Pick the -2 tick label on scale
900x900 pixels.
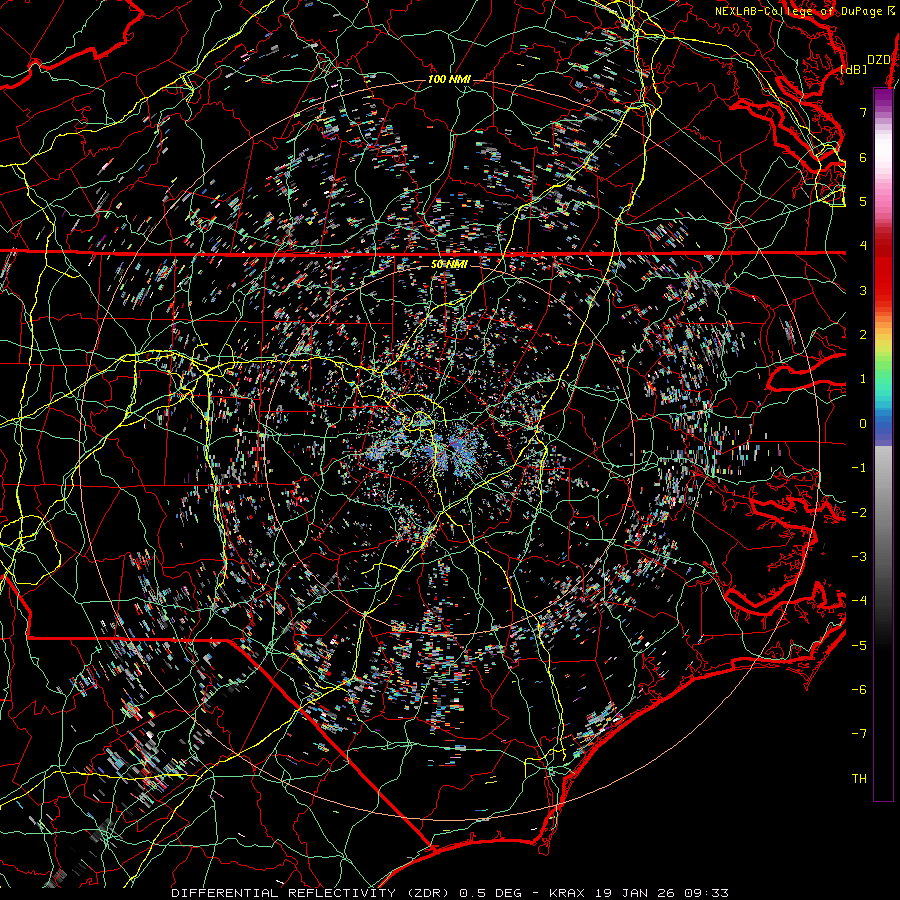[859, 513]
